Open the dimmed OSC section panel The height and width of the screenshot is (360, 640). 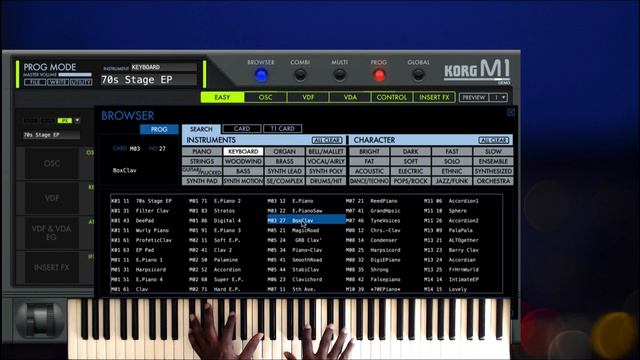click(x=52, y=163)
